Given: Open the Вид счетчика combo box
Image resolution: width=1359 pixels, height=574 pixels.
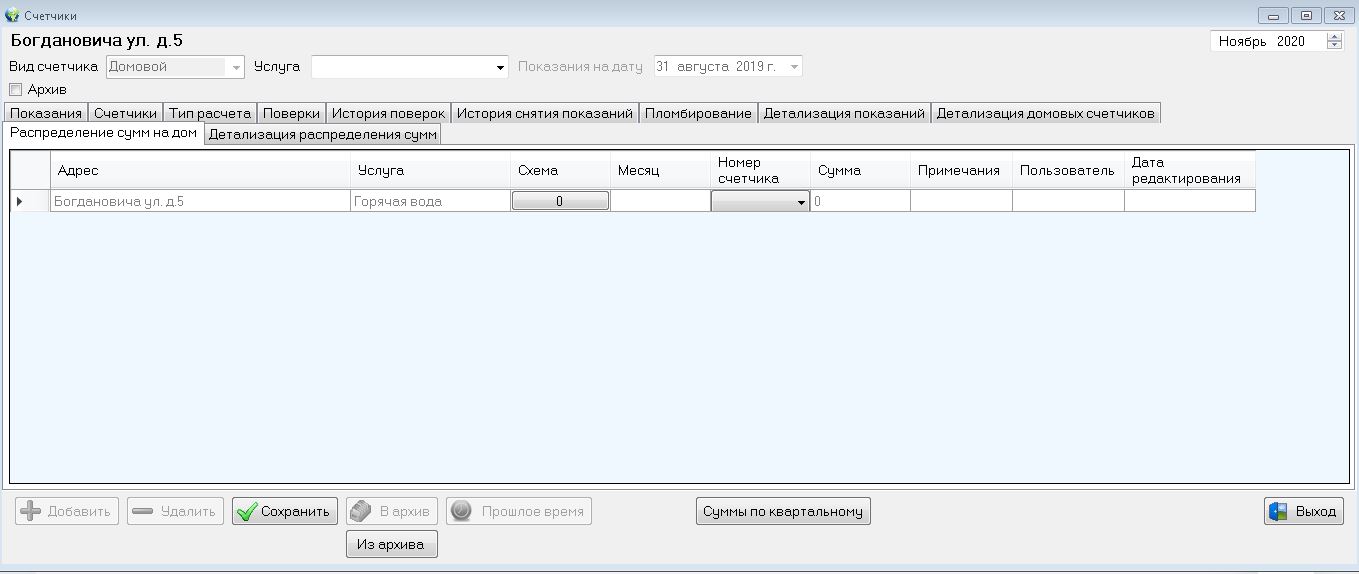Looking at the screenshot, I should [x=237, y=68].
